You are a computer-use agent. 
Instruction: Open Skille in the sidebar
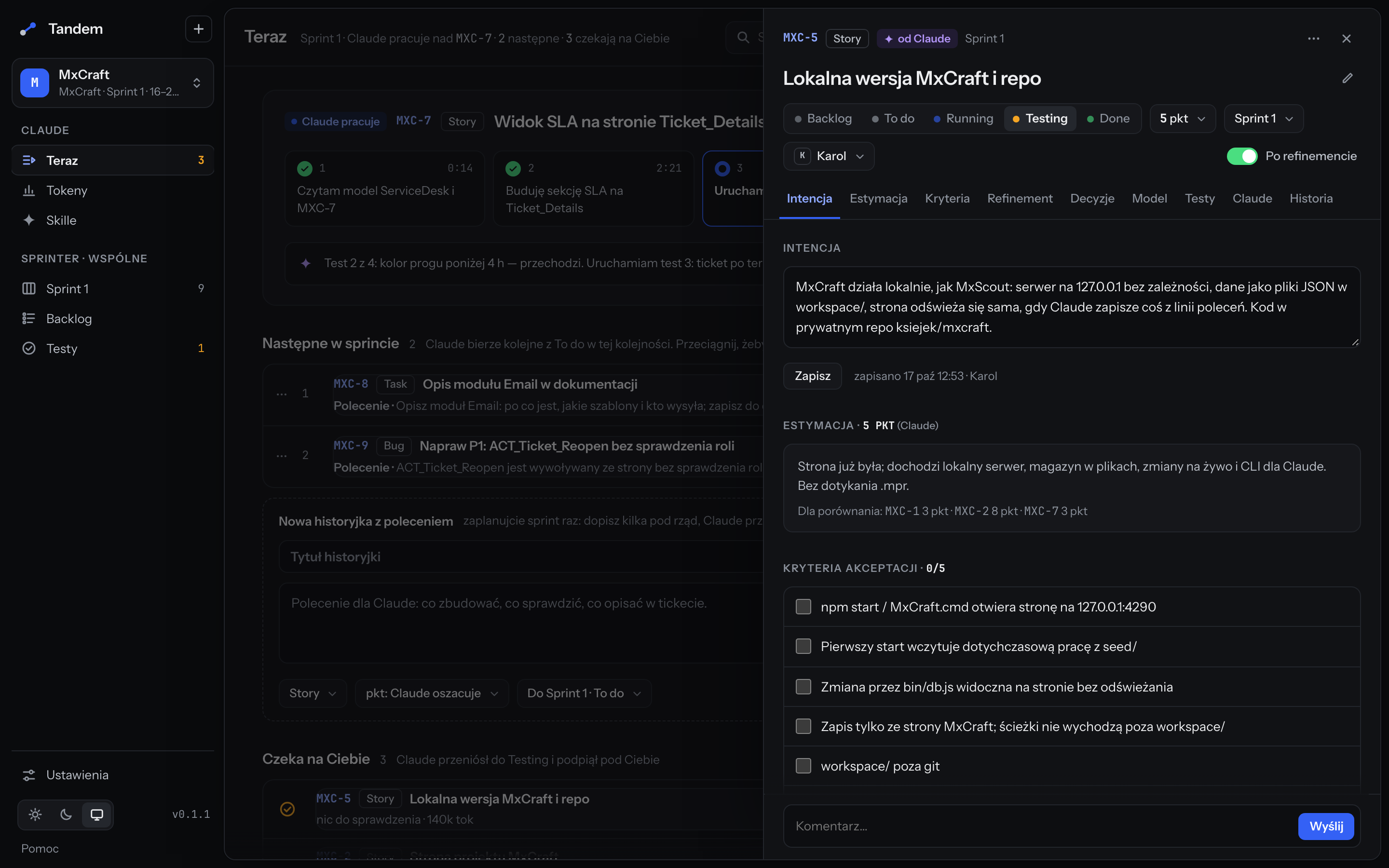tap(112, 220)
